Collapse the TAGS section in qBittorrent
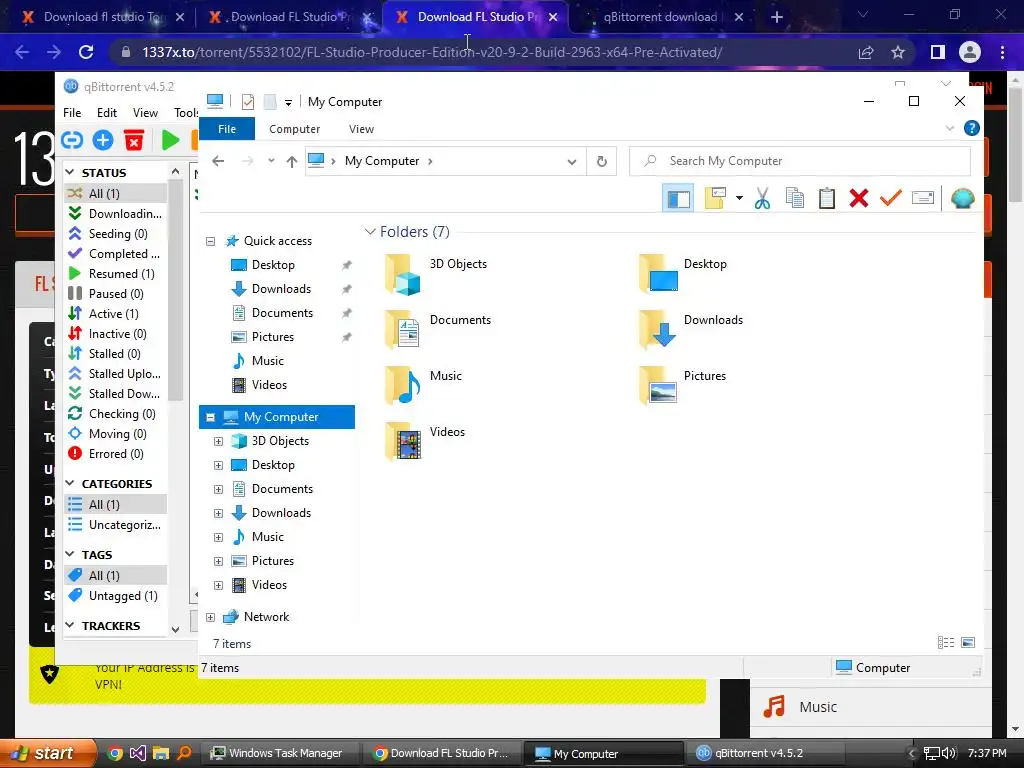 click(70, 554)
